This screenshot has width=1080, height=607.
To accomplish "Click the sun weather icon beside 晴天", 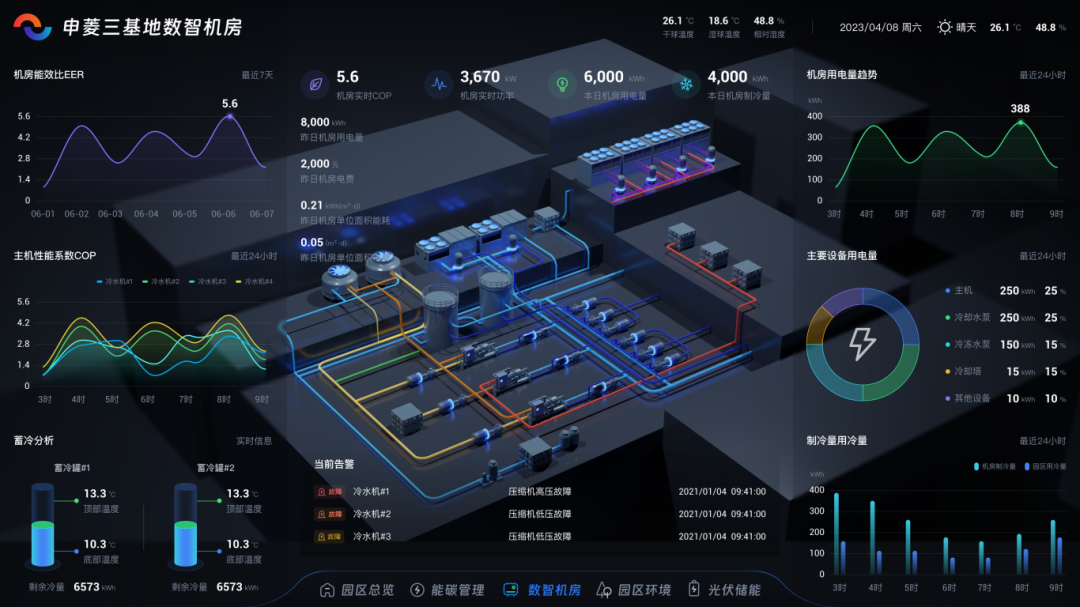I will tap(944, 27).
